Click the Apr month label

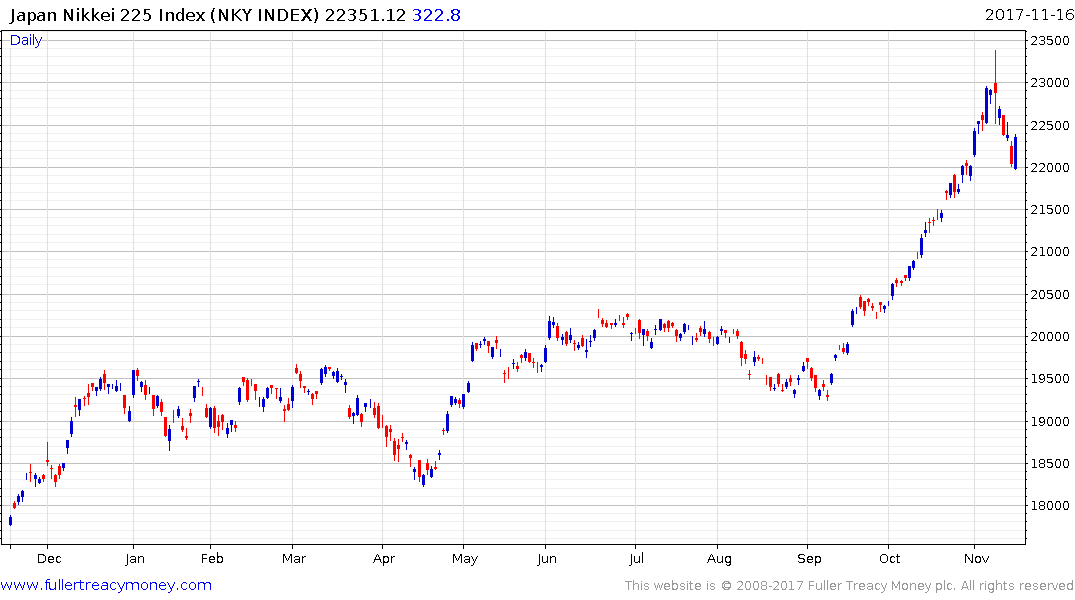click(x=384, y=559)
